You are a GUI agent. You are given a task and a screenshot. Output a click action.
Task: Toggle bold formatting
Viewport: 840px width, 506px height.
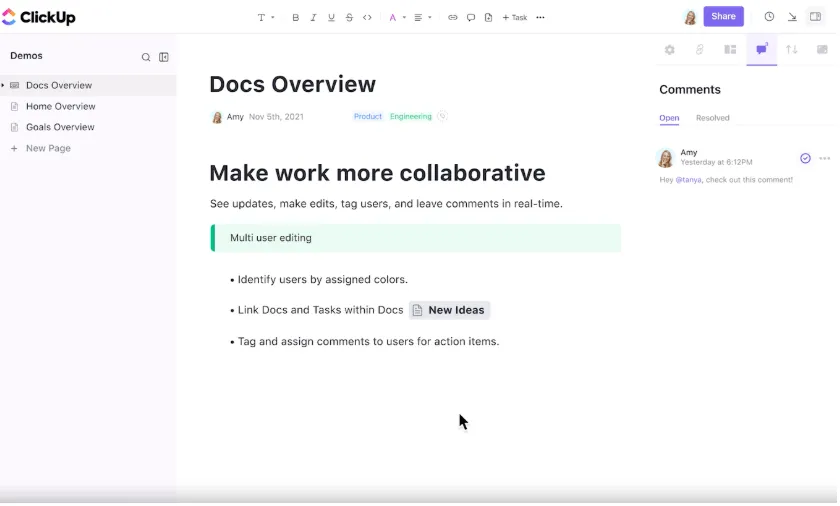(295, 18)
